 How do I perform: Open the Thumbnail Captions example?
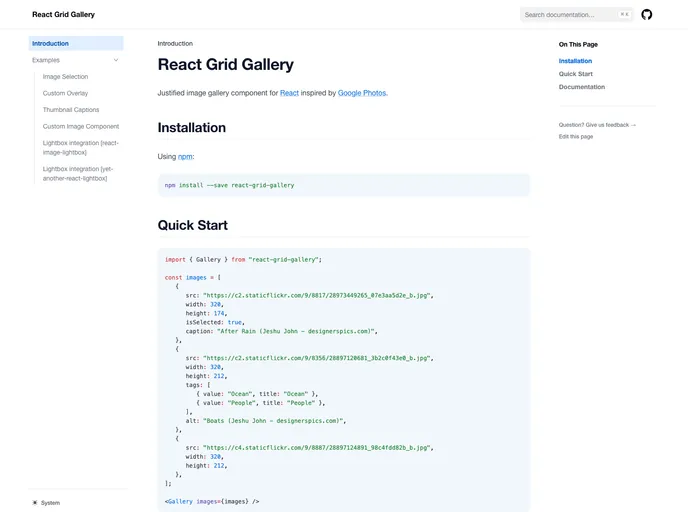pyautogui.click(x=71, y=110)
